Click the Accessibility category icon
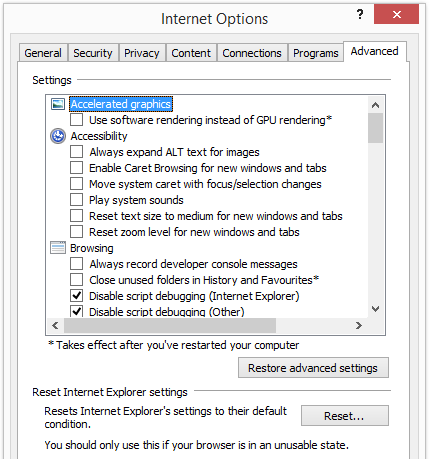The image size is (430, 459). coord(58,136)
